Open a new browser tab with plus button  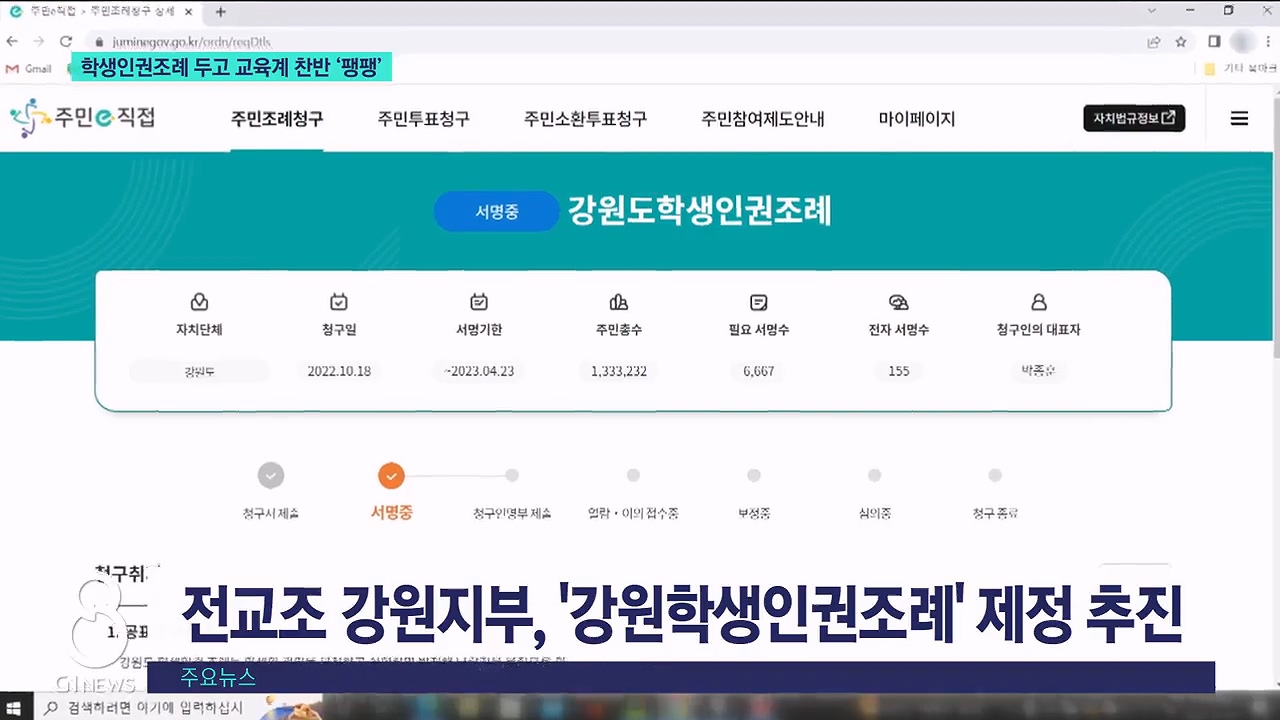[221, 12]
